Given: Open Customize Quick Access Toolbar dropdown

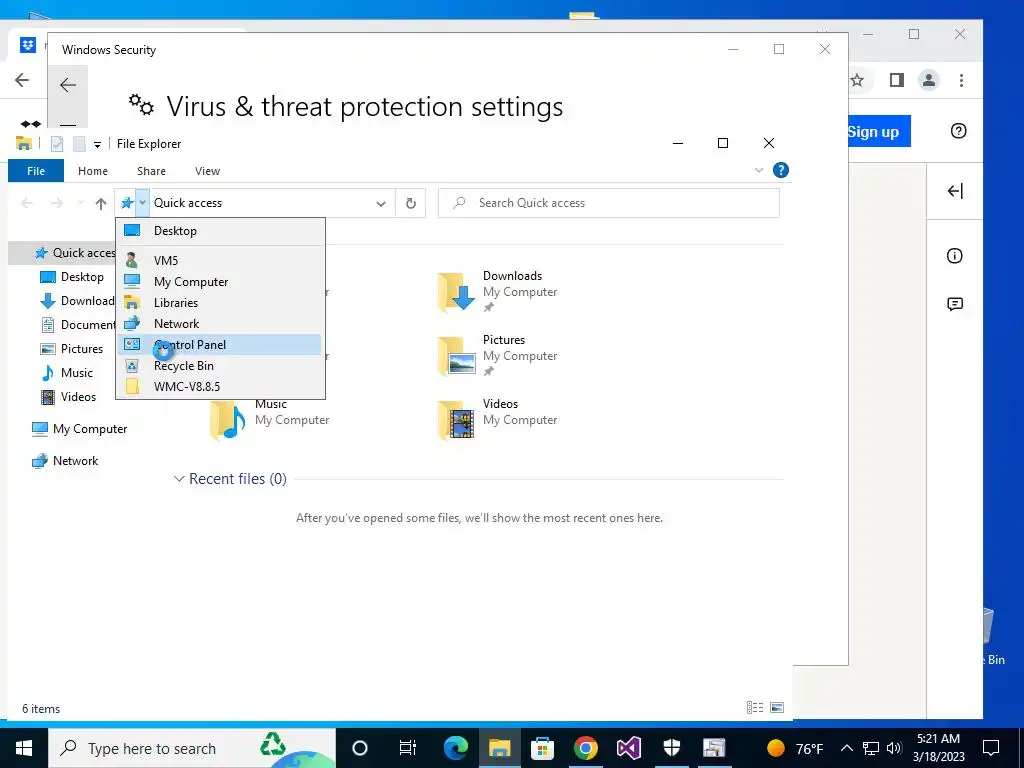Looking at the screenshot, I should click(97, 144).
